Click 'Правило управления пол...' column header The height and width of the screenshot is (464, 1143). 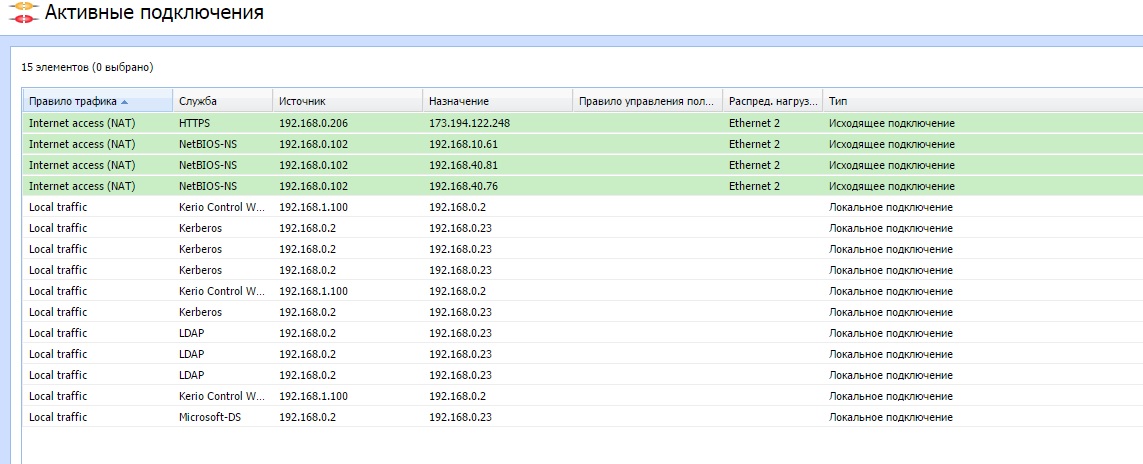point(648,101)
